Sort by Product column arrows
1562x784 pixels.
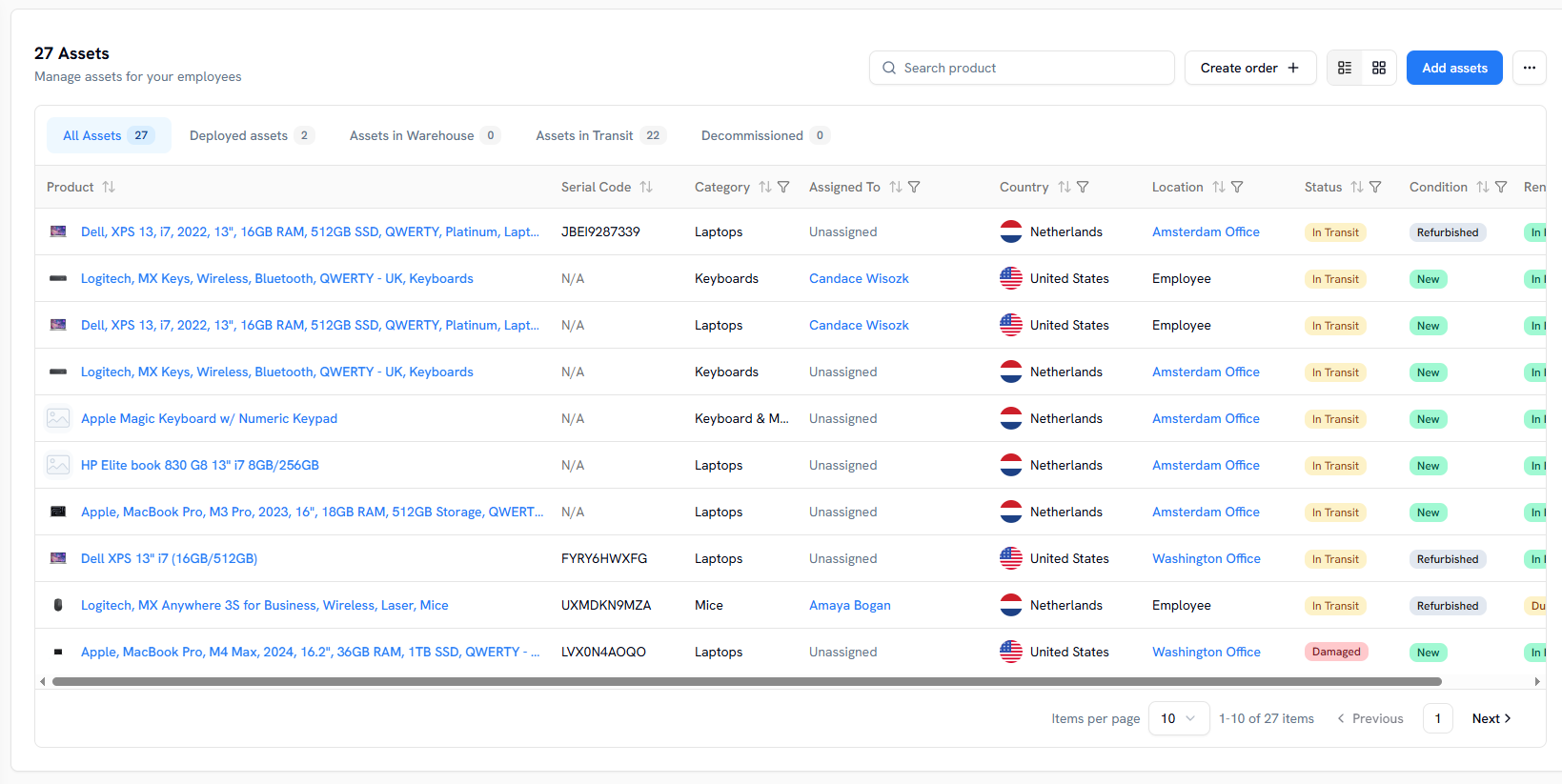tap(109, 187)
